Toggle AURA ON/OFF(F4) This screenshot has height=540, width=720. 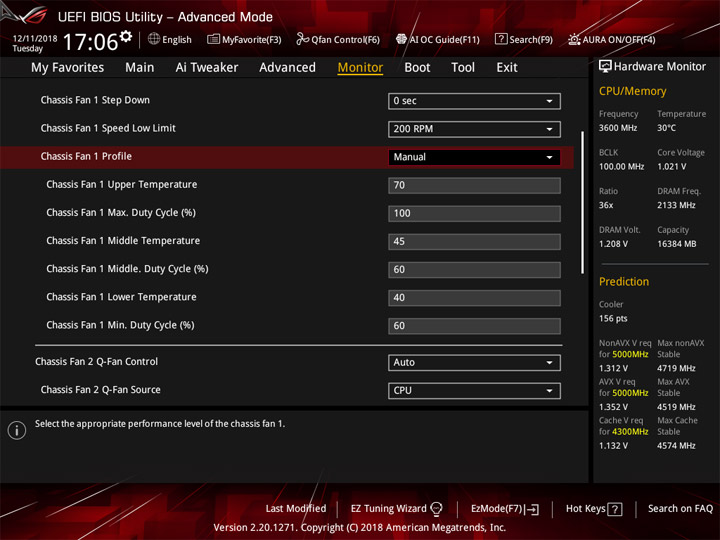pos(619,39)
